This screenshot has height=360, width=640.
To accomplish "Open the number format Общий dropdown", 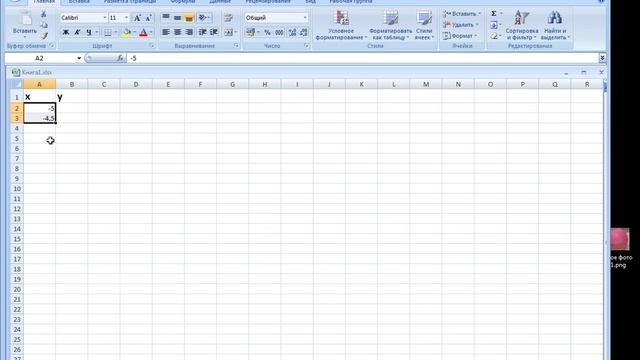I will [x=305, y=18].
